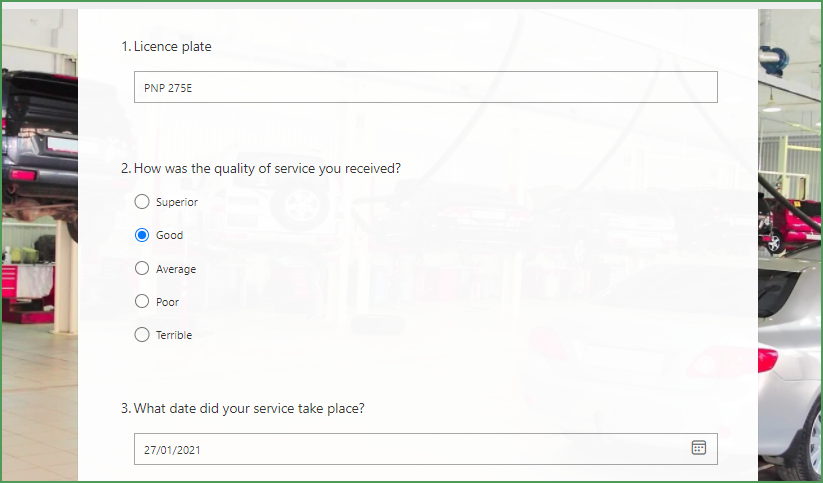The image size is (823, 483).
Task: Open the calendar date picker icon
Action: click(699, 448)
